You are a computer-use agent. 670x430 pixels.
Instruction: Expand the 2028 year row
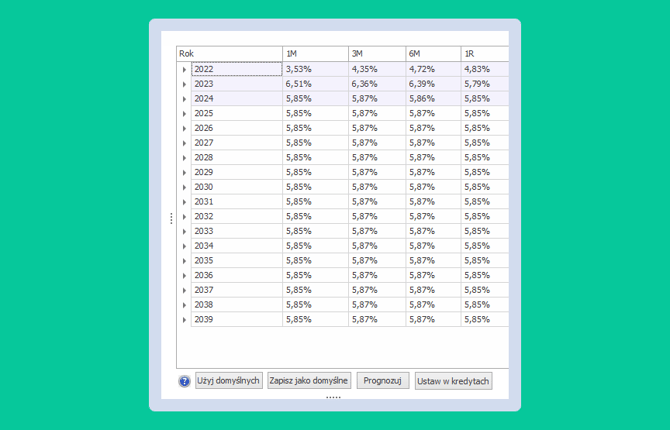184,158
